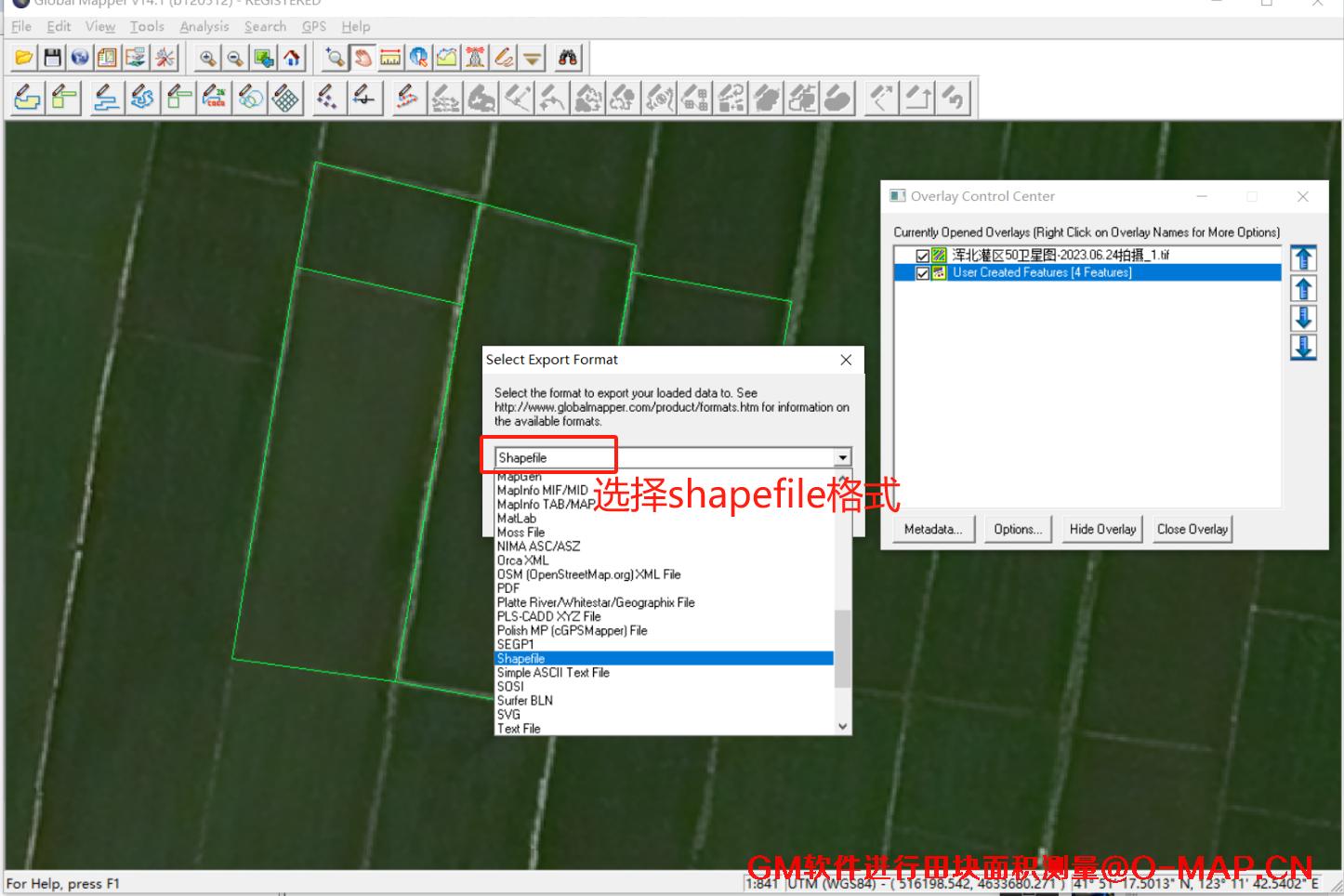Click the Metadata... button
The height and width of the screenshot is (896, 1344).
(x=933, y=530)
